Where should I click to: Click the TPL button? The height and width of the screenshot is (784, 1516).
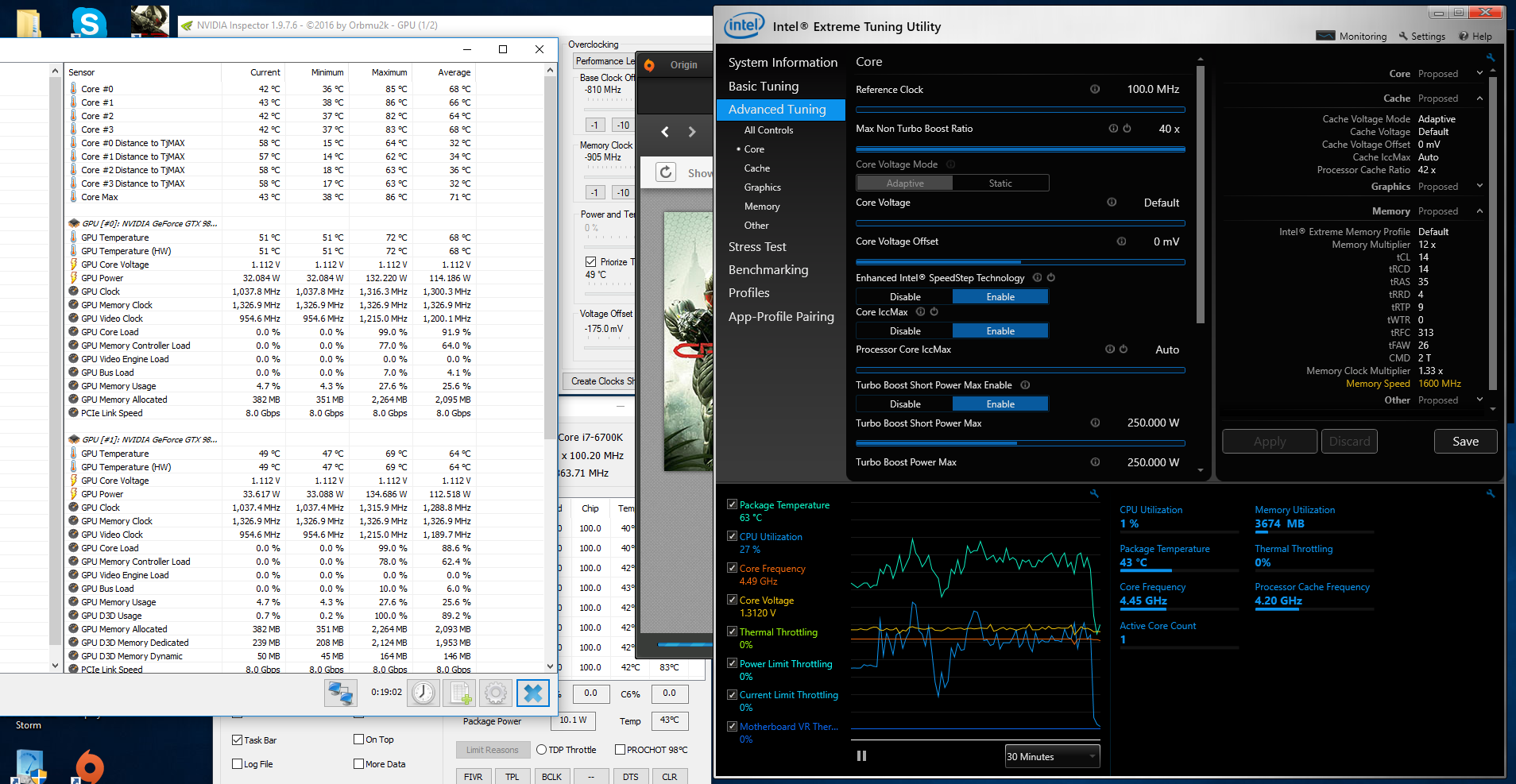pos(512,776)
